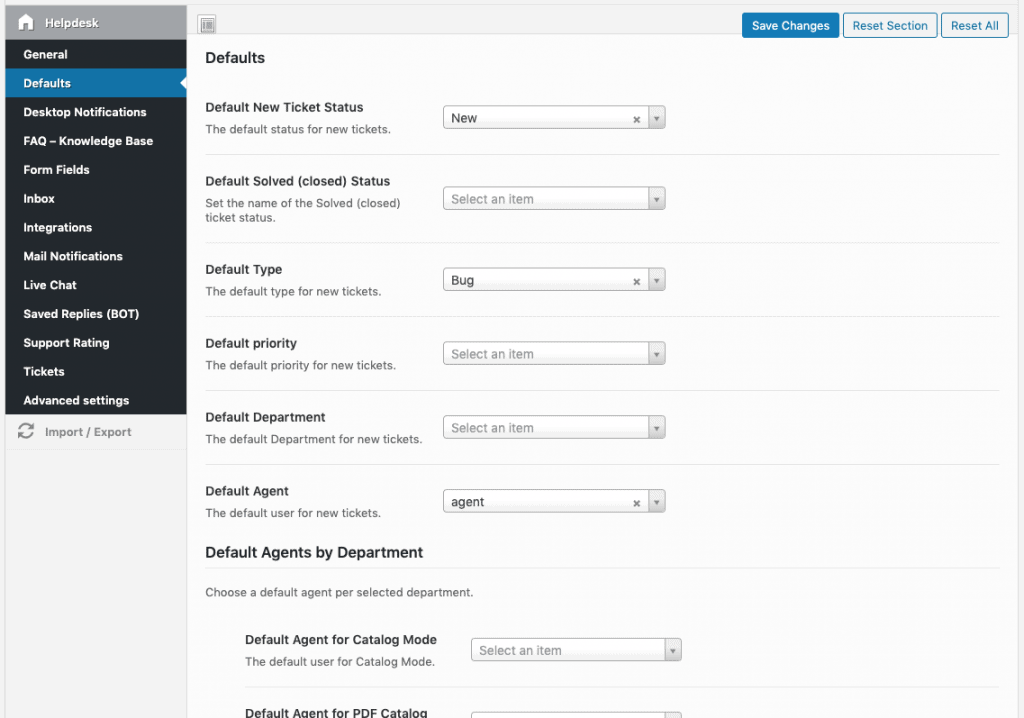Expand the Default Solved (closed) Status dropdown
The image size is (1024, 718).
(657, 199)
